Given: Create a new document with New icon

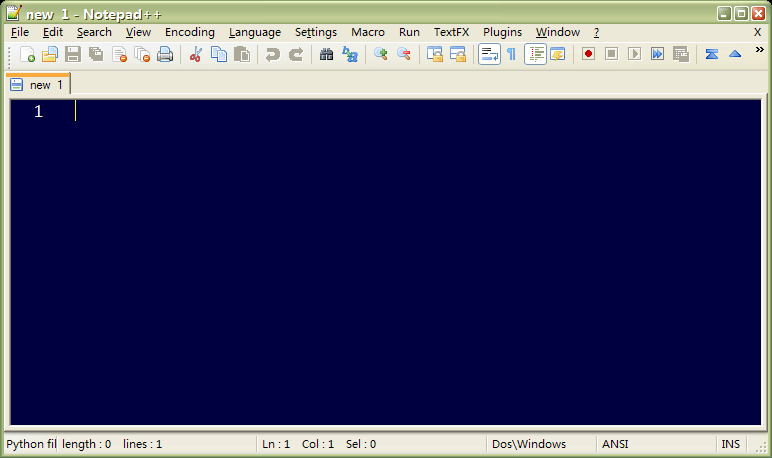Looking at the screenshot, I should pos(27,54).
